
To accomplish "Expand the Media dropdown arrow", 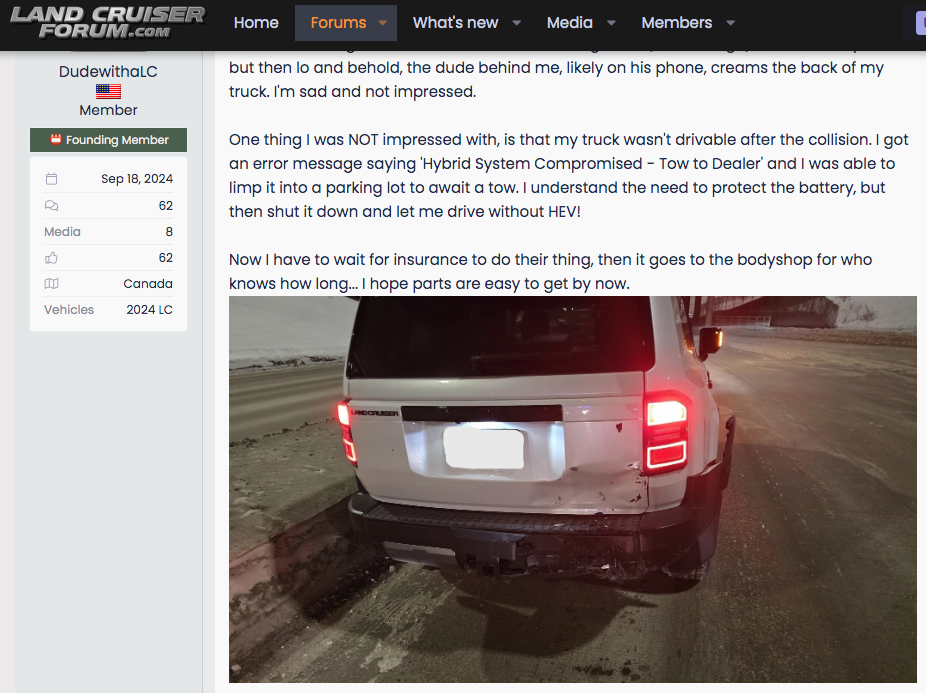I will [611, 23].
